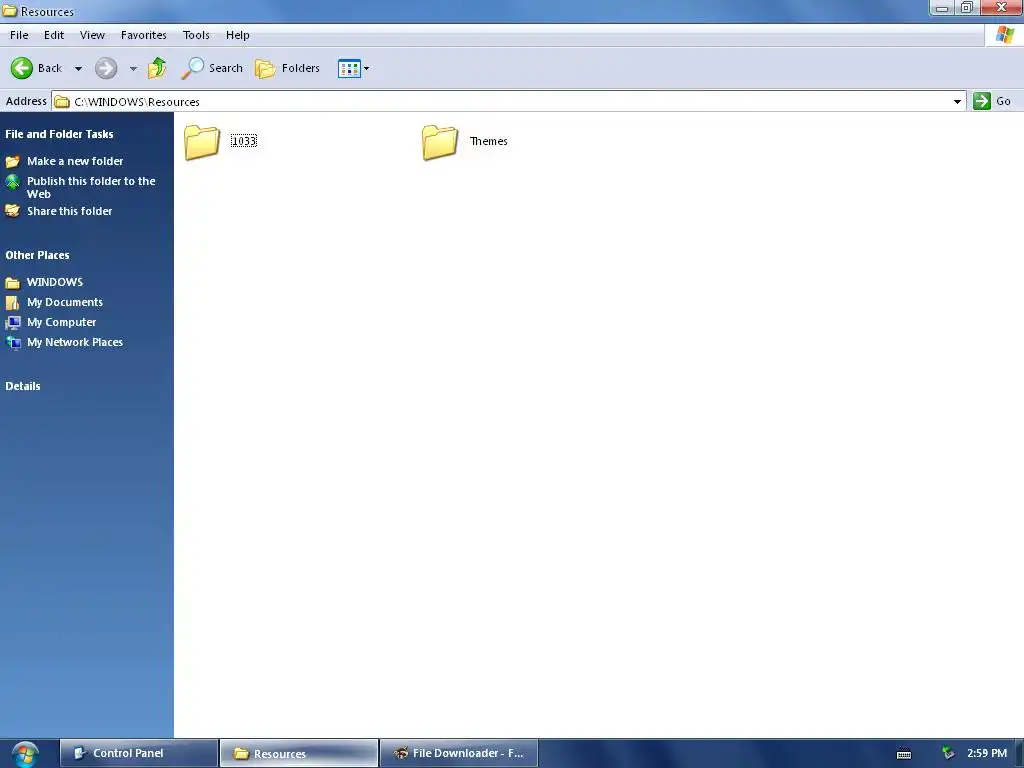
Task: Minimize the Resources window
Action: [x=942, y=8]
